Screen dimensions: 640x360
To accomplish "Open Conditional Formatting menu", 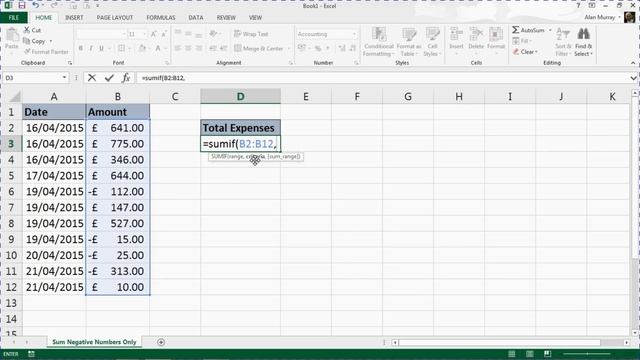I will click(x=379, y=42).
